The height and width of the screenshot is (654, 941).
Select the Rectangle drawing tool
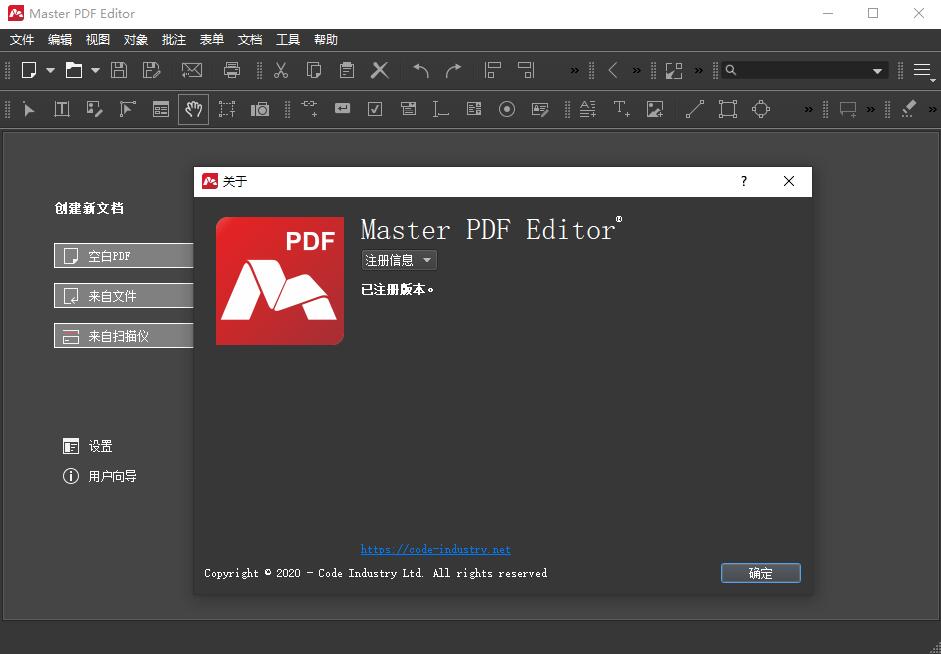click(x=728, y=109)
